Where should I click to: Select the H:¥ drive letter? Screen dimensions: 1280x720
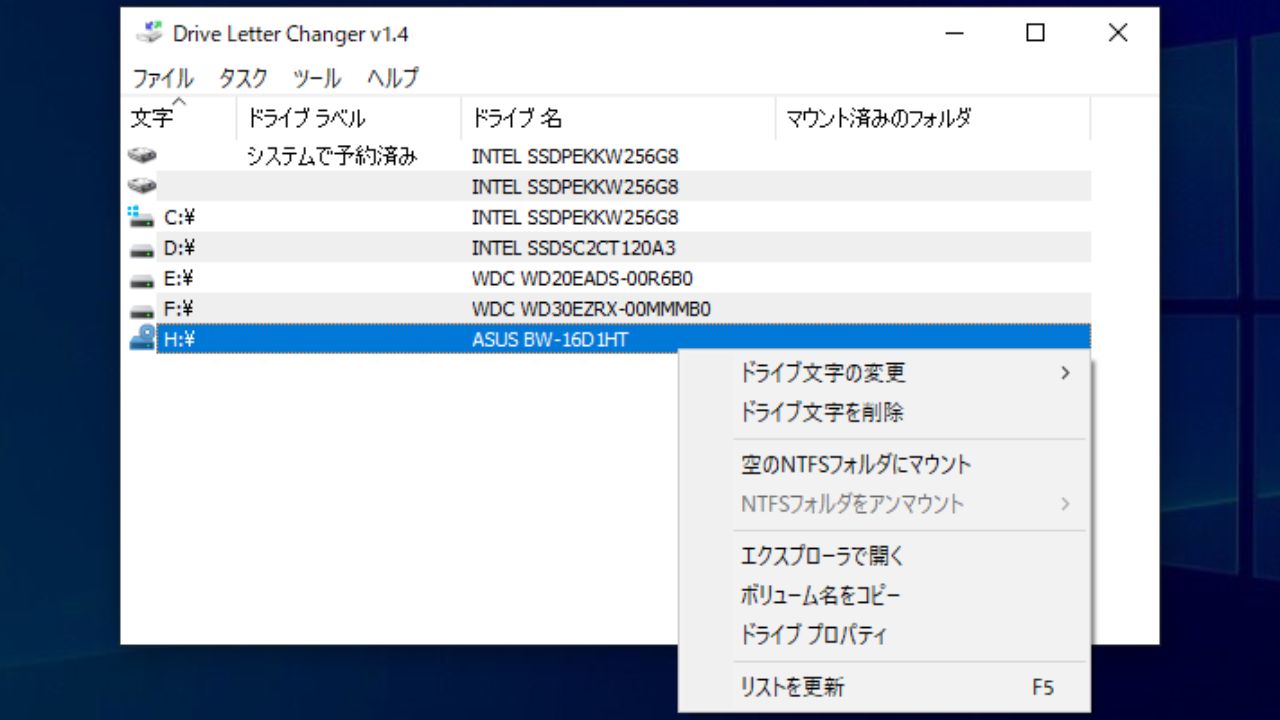click(x=179, y=340)
